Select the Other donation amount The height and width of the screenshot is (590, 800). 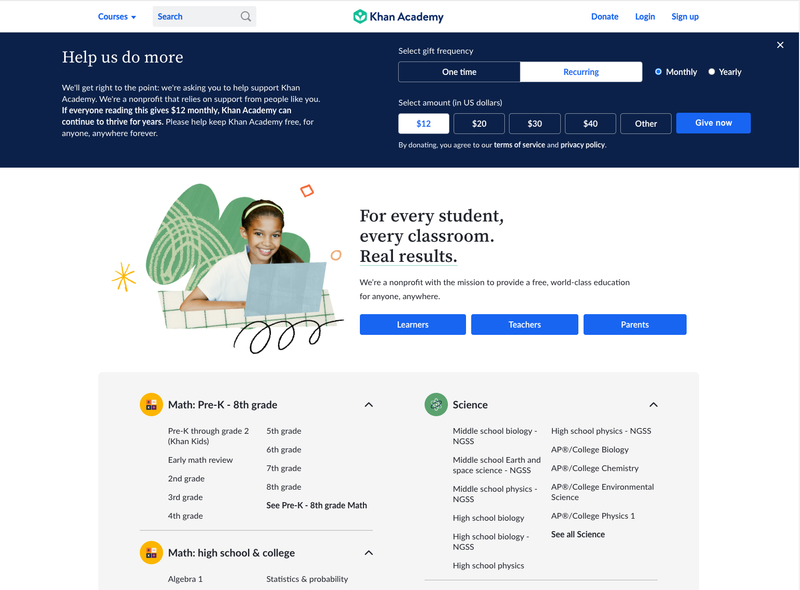coord(646,124)
